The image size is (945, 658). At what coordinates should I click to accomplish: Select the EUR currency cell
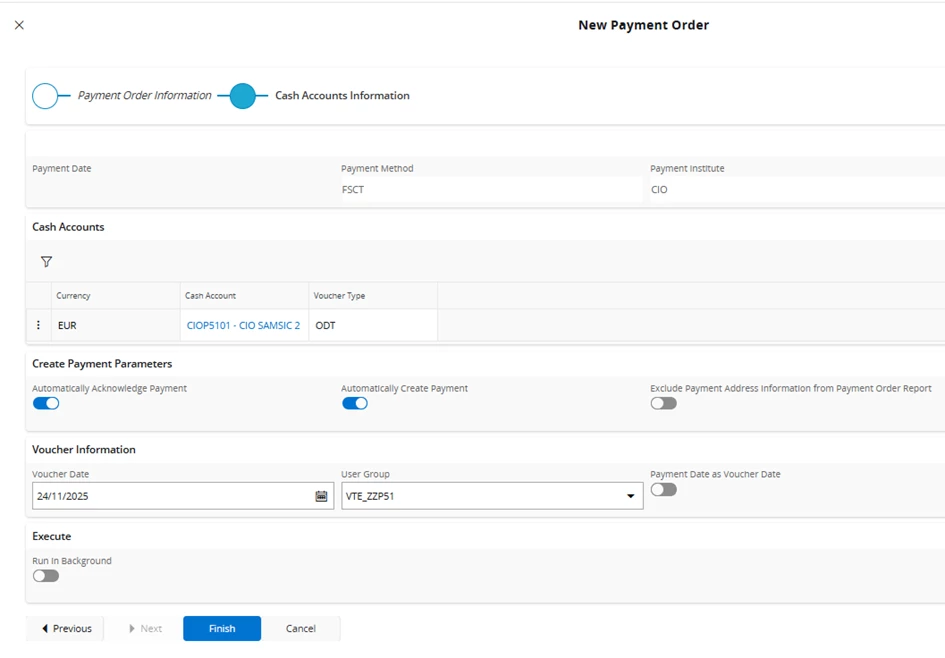[x=116, y=325]
